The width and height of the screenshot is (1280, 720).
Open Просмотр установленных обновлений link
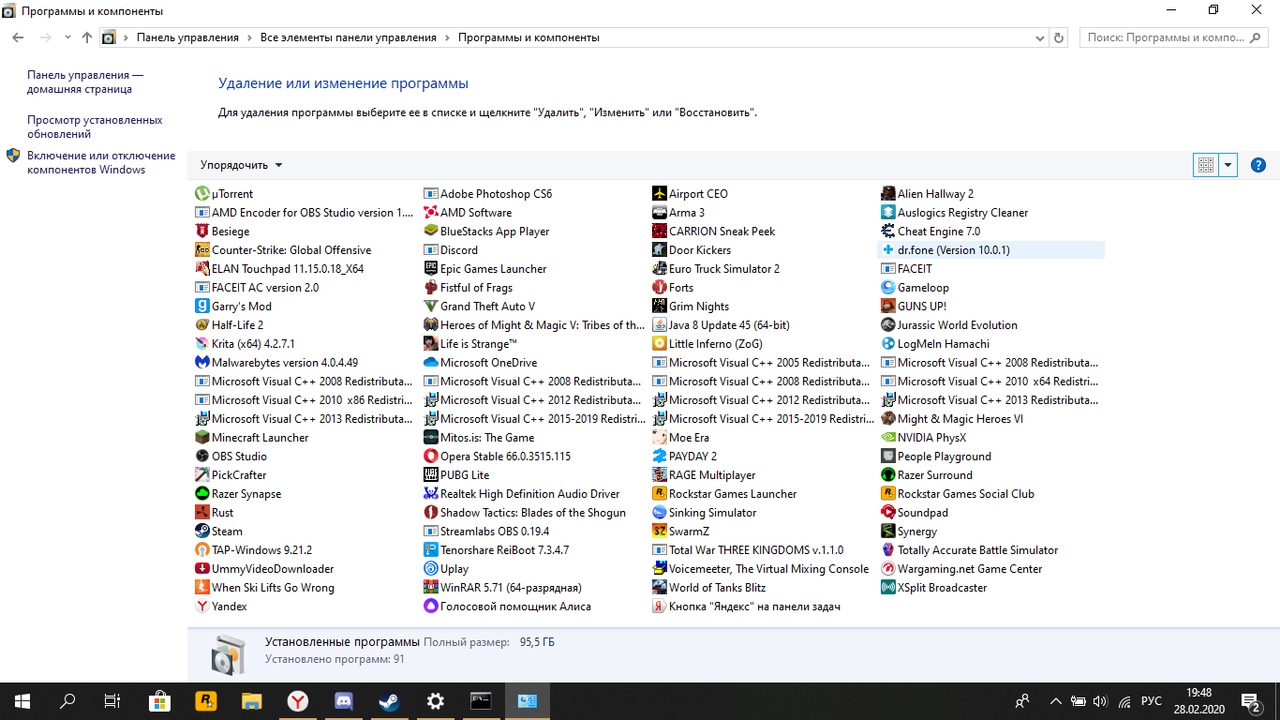[x=94, y=127]
